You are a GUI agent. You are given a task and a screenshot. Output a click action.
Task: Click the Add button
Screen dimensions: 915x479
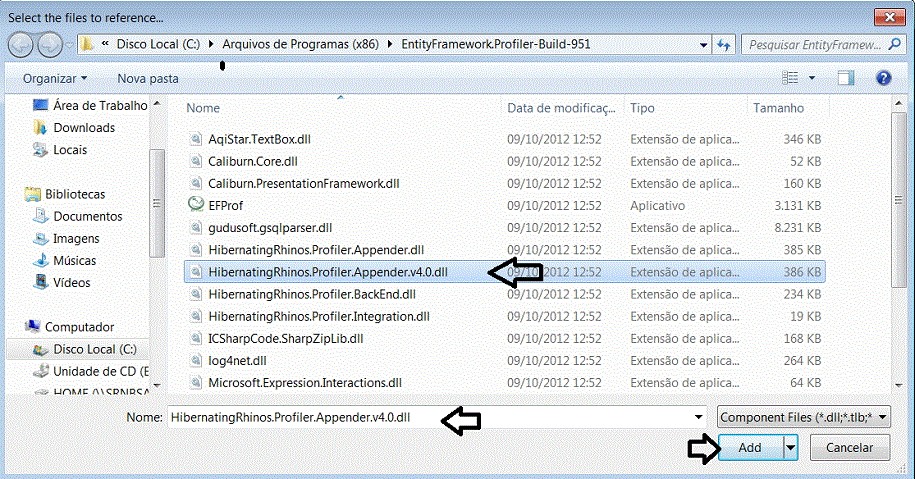750,447
